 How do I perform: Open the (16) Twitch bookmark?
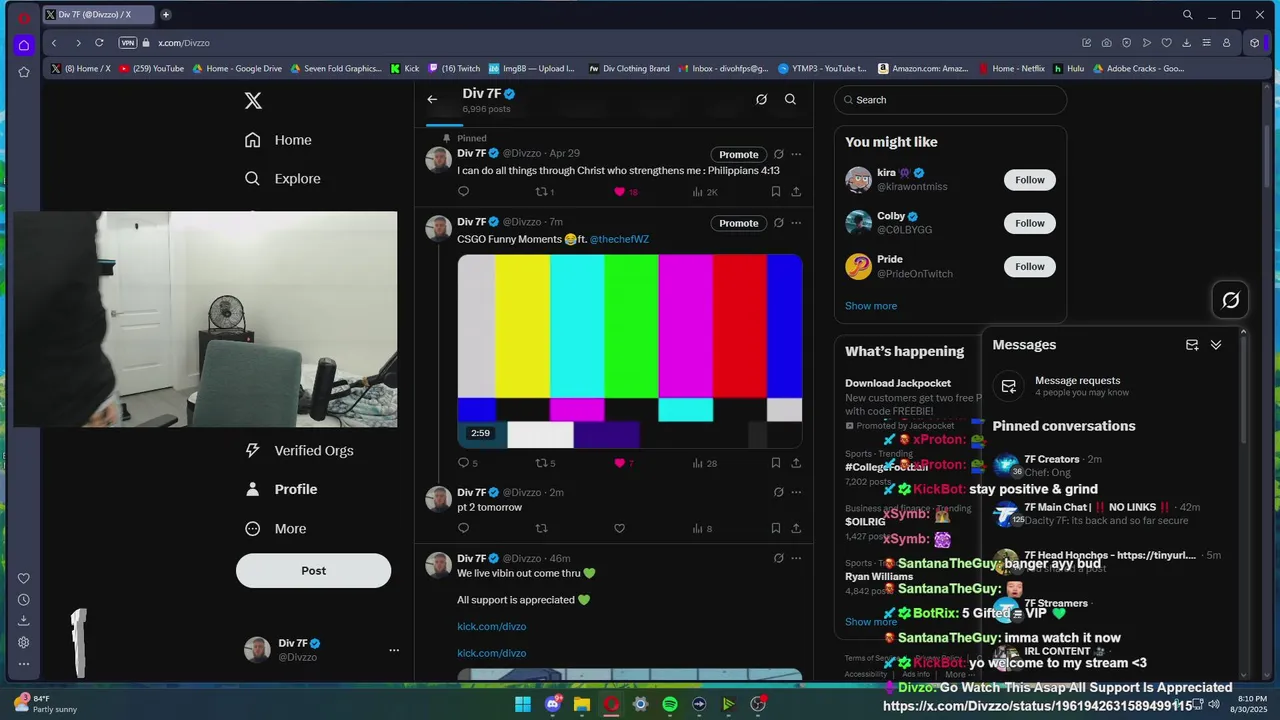(454, 69)
